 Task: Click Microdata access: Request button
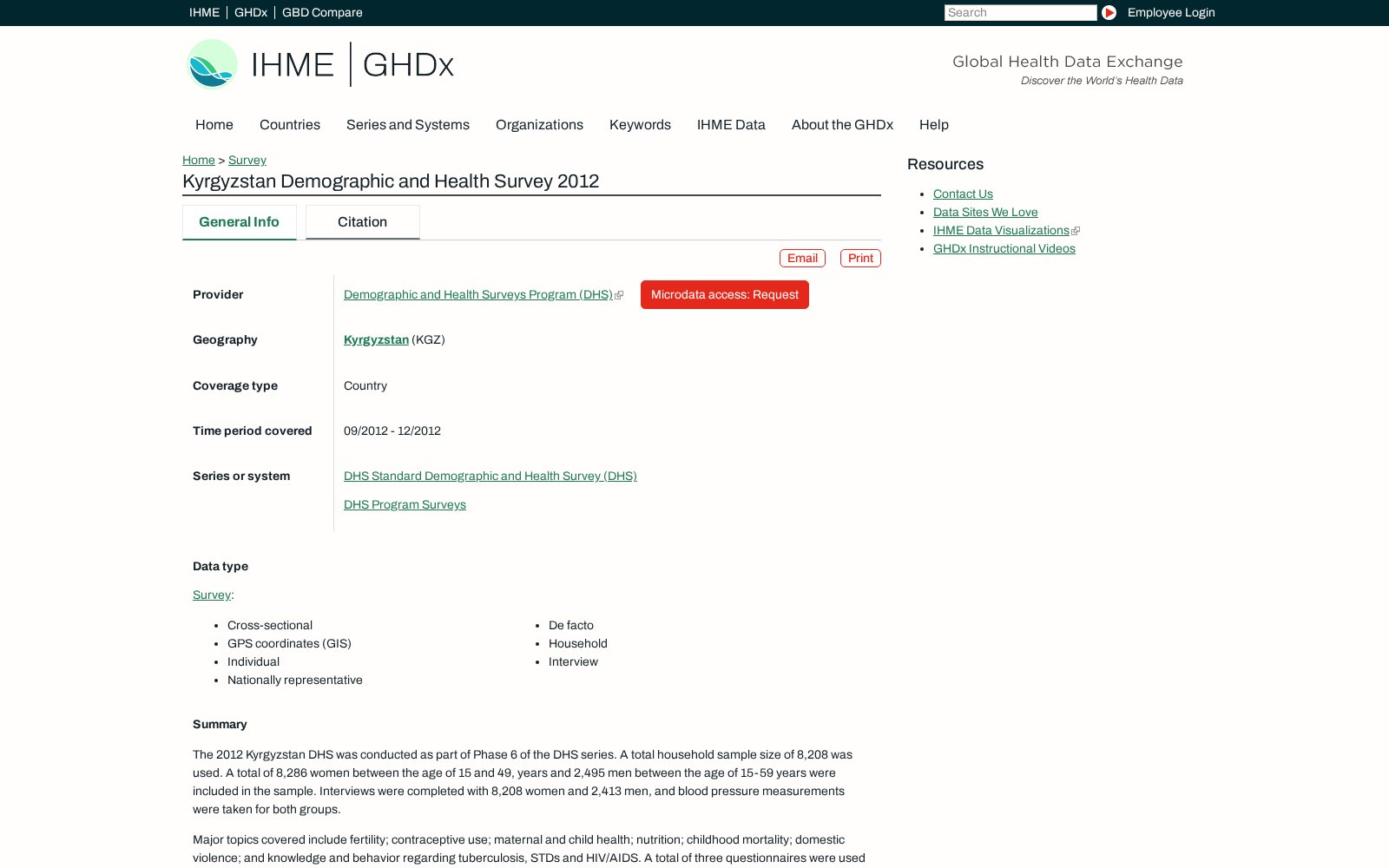coord(725,295)
